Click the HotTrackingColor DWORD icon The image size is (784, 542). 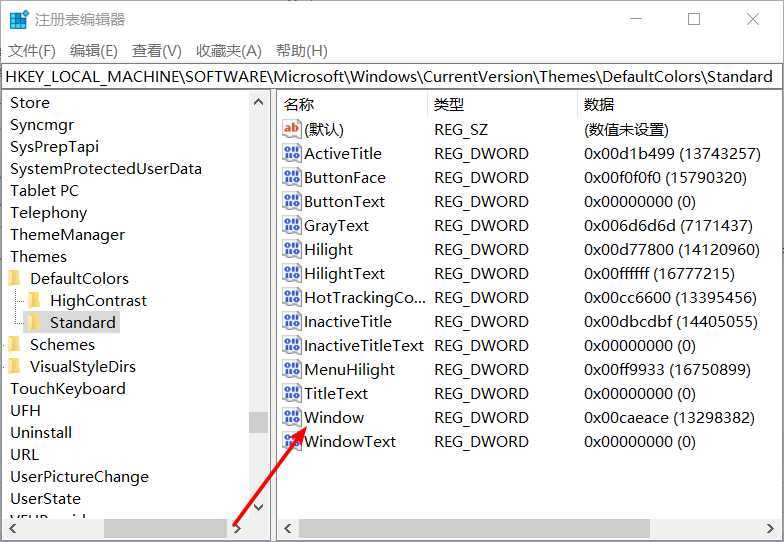coord(292,297)
